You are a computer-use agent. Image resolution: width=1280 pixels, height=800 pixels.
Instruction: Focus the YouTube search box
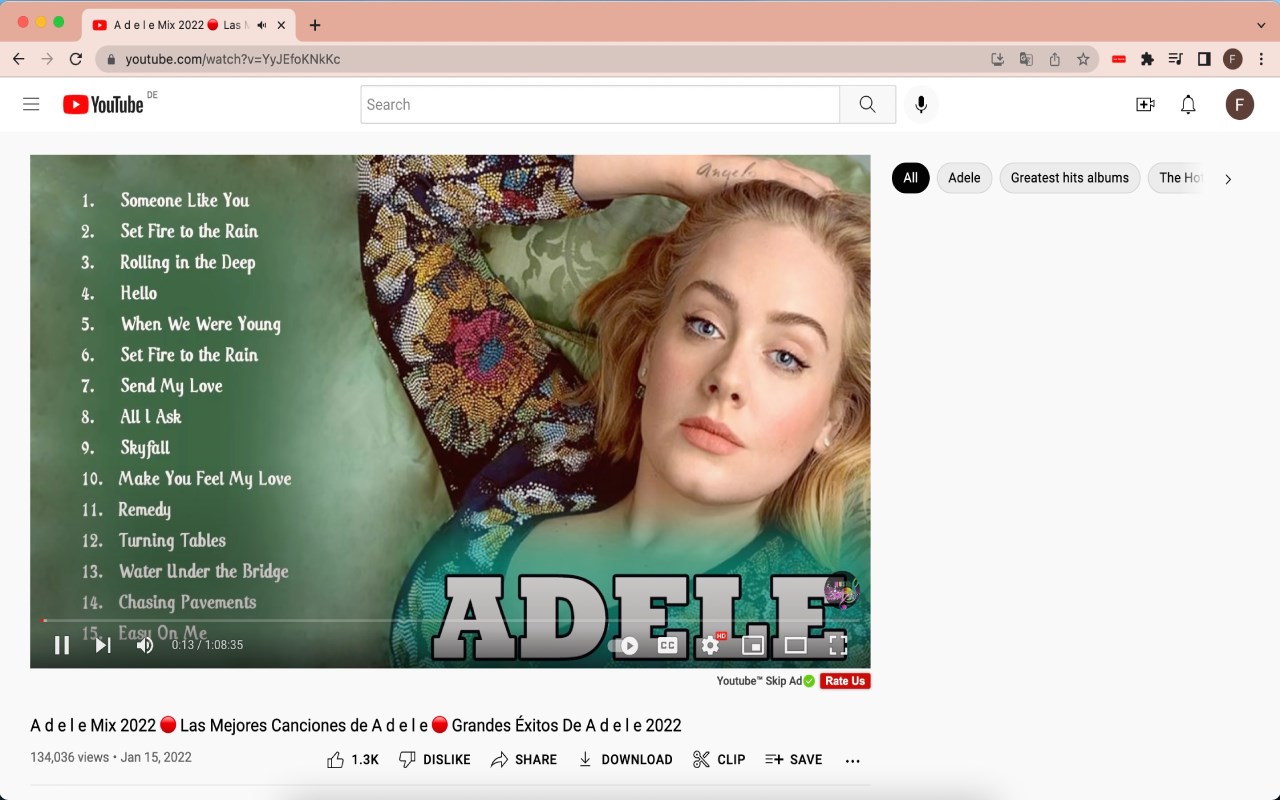click(600, 104)
